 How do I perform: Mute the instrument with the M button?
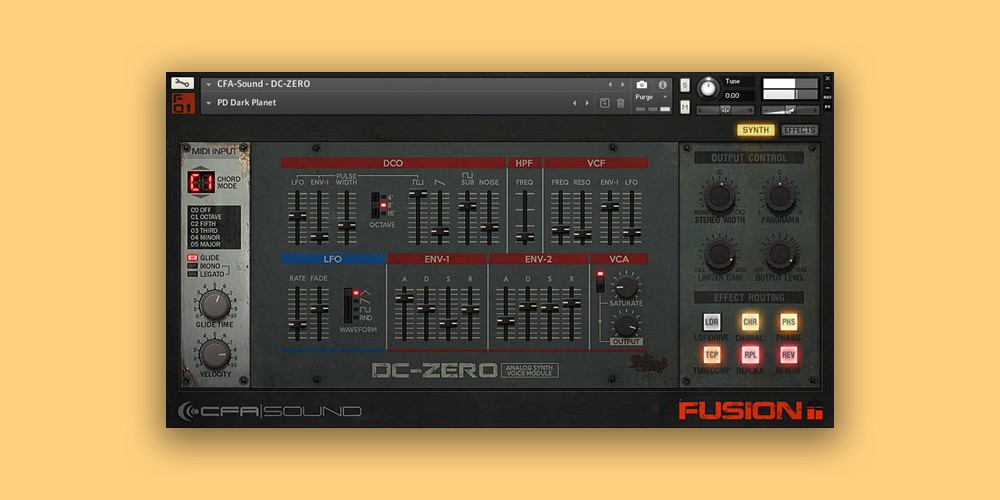[x=685, y=106]
